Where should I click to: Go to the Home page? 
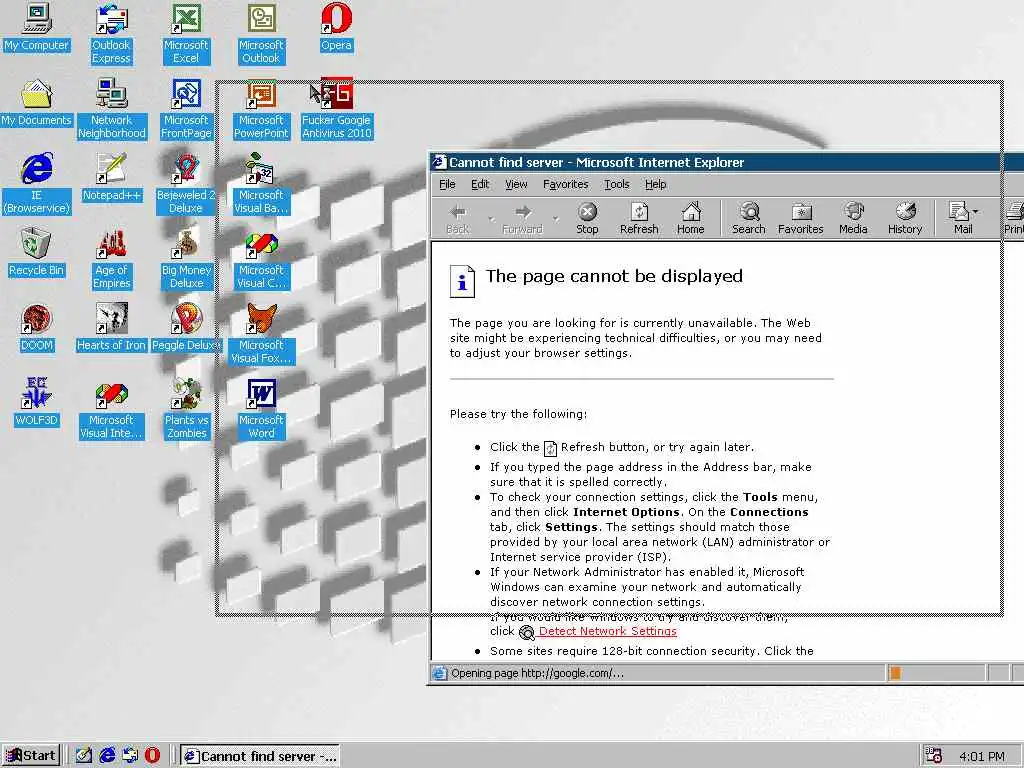coord(690,219)
